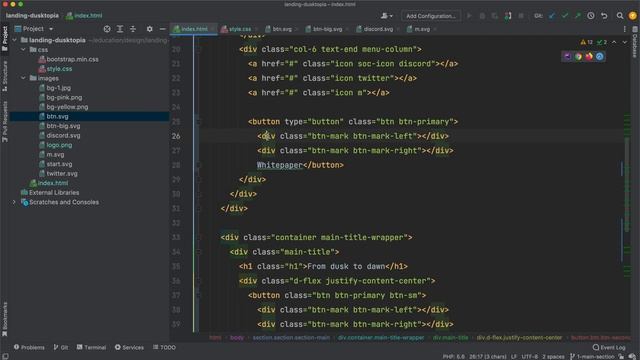
Task: Click the Debug bug icon in toolbar
Action: pyautogui.click(x=482, y=16)
